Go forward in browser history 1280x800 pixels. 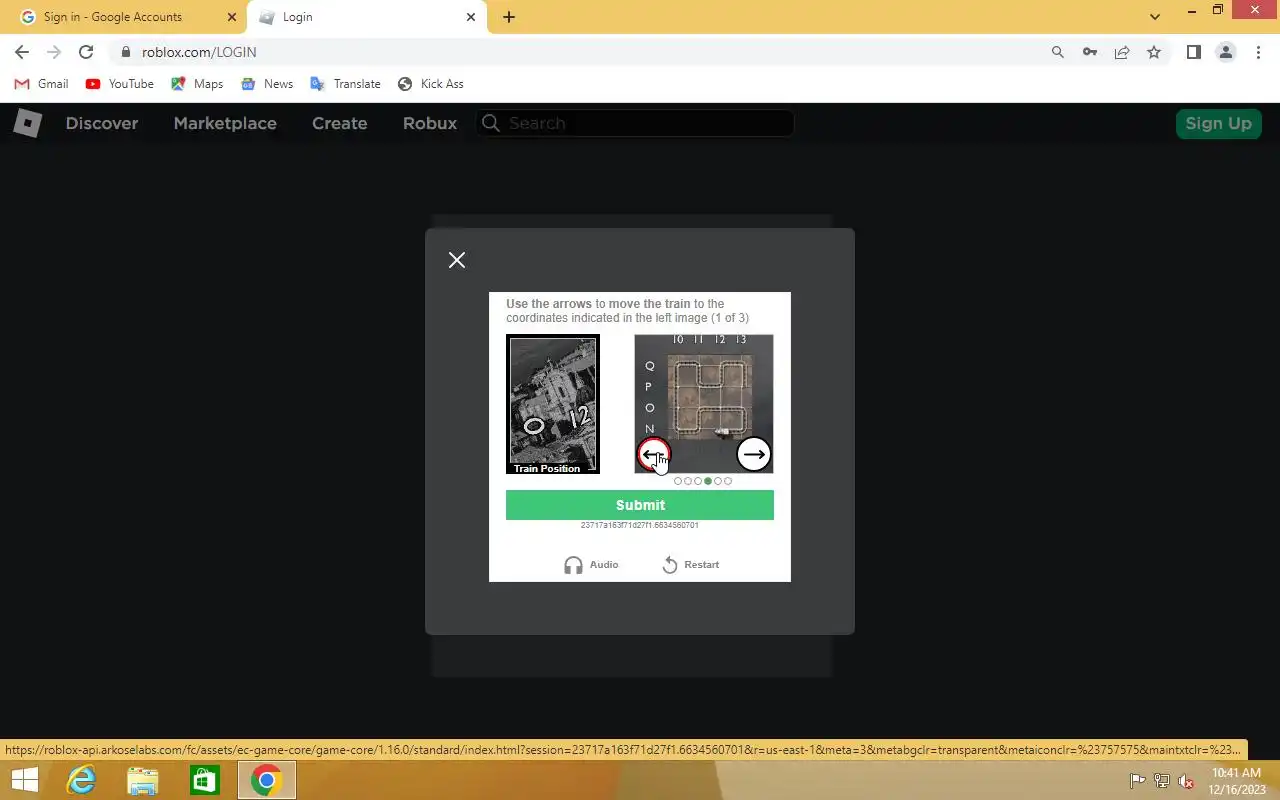click(x=54, y=52)
